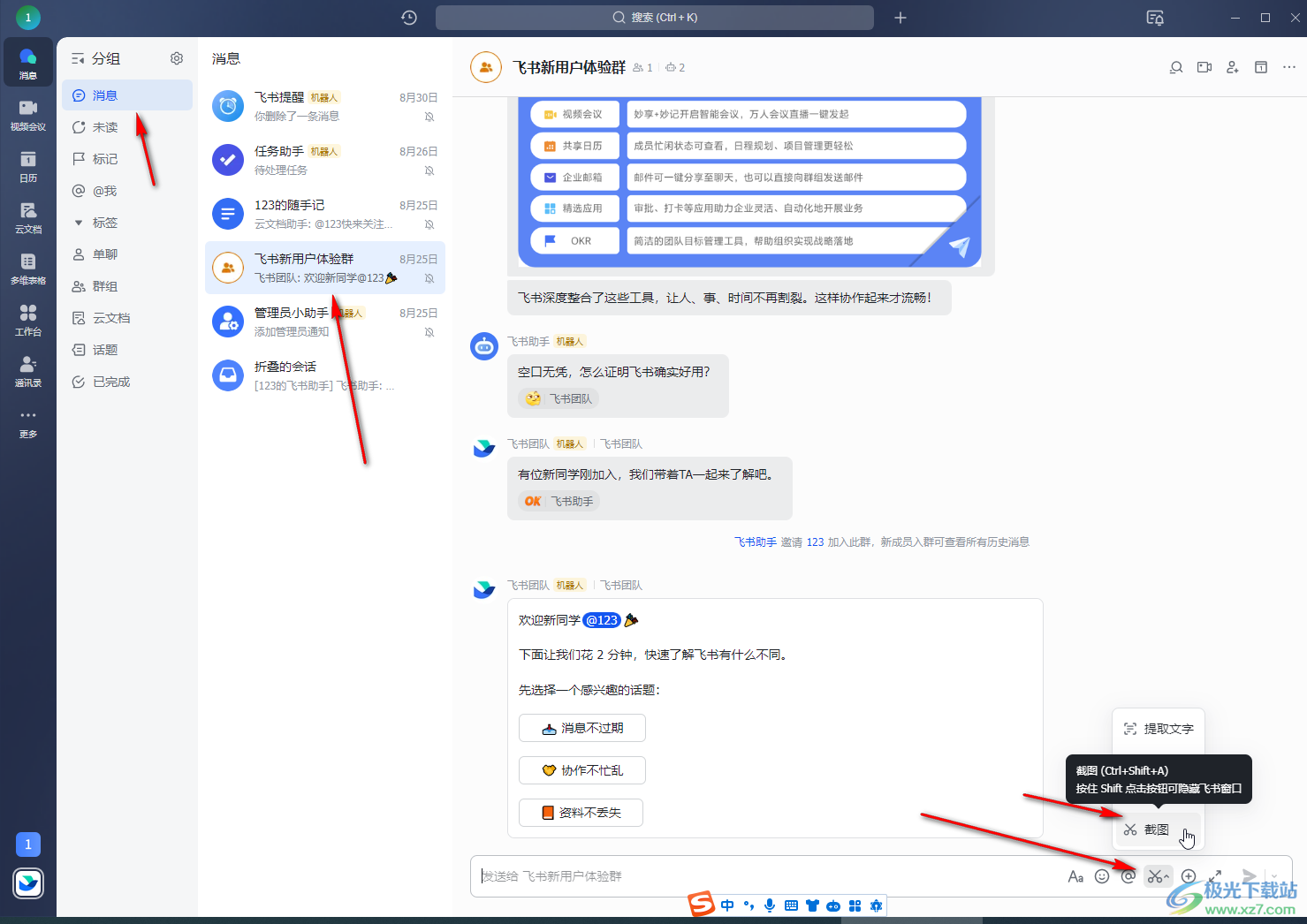
Task: Open the history clock icon beside search
Action: (409, 18)
